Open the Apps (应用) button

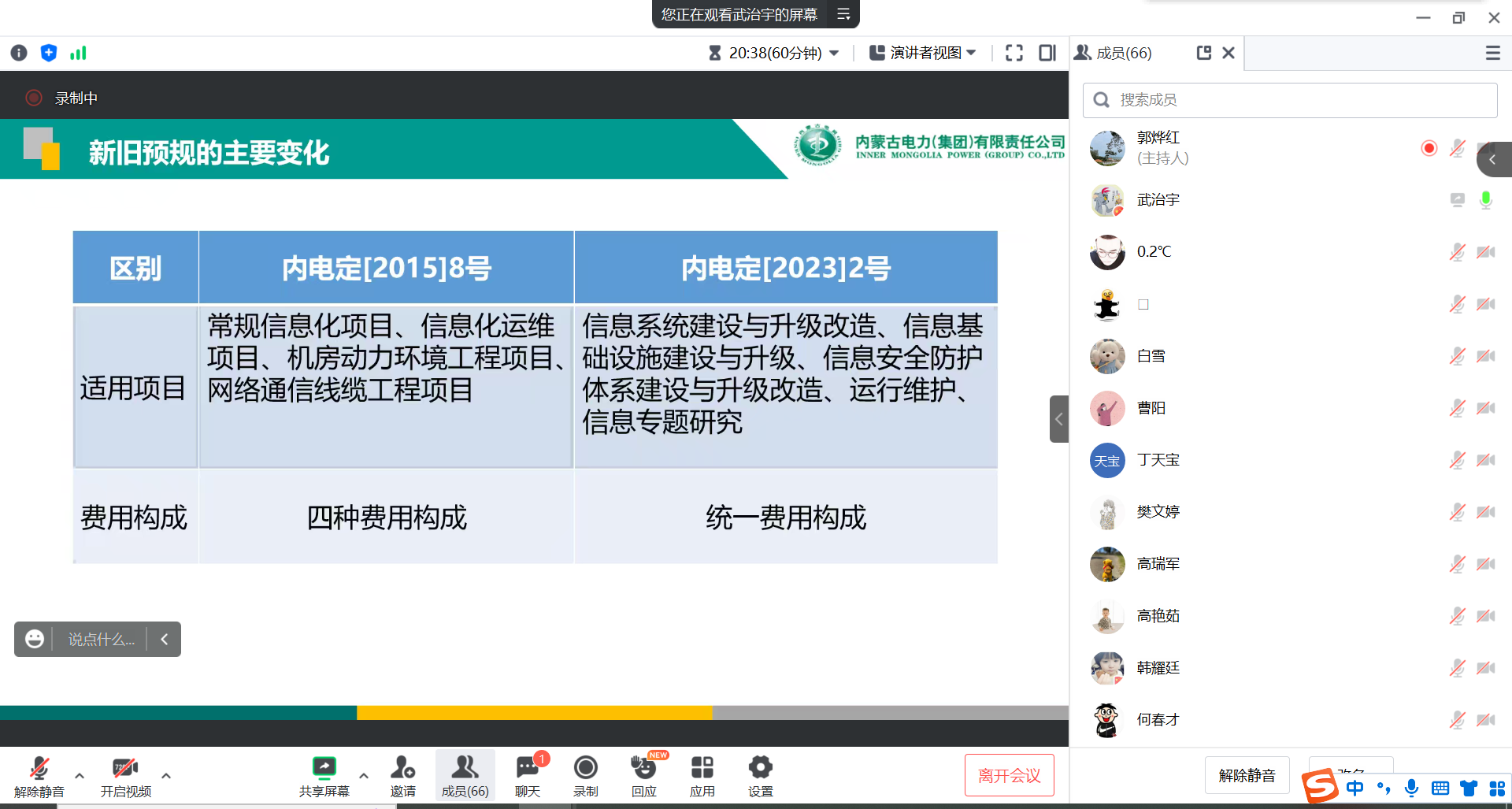(x=702, y=776)
